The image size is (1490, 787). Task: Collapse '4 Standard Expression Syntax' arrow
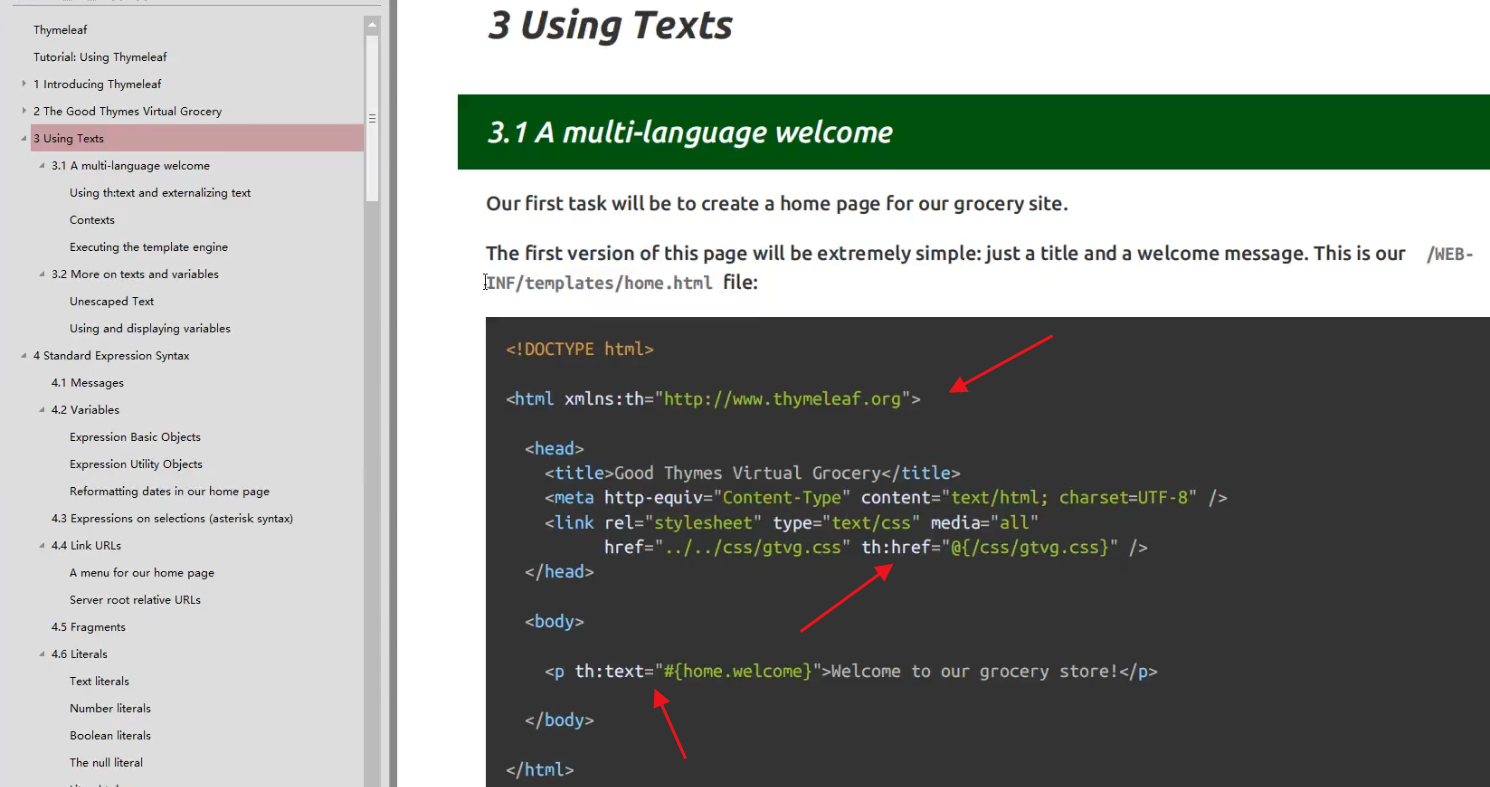point(24,356)
